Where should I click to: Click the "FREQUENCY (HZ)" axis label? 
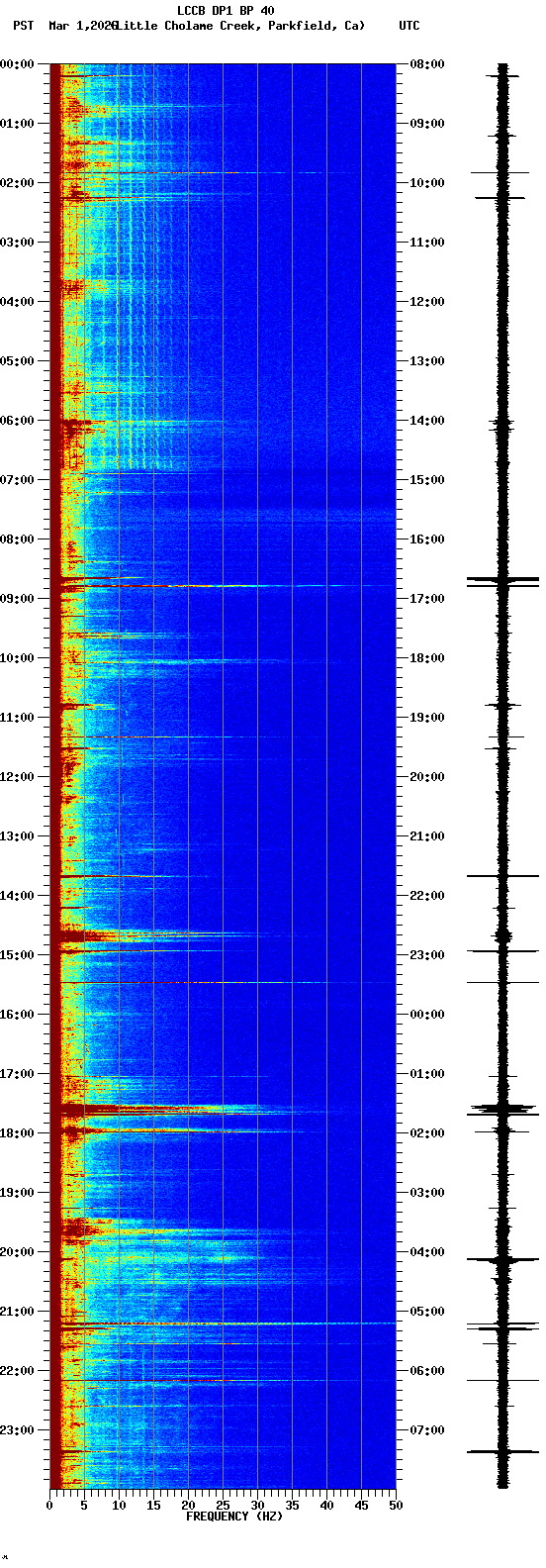(234, 1517)
